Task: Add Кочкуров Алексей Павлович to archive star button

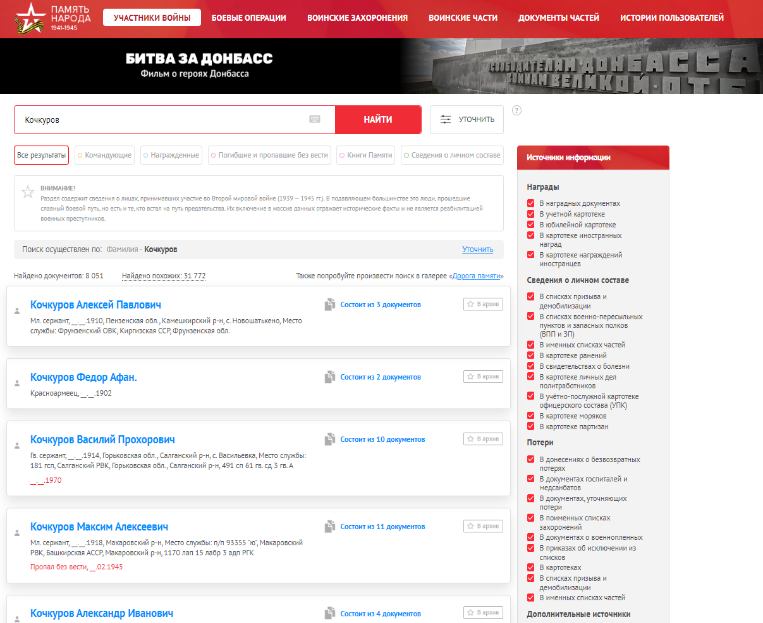Action: point(483,304)
